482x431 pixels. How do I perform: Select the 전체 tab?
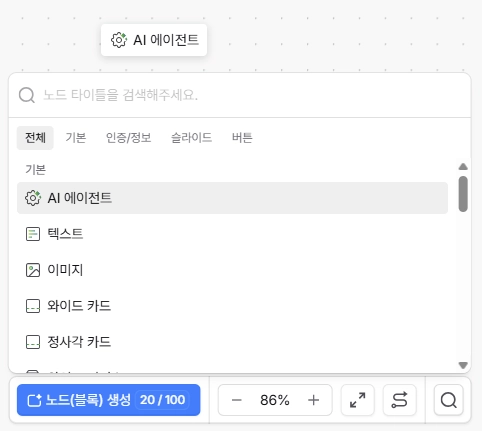35,138
